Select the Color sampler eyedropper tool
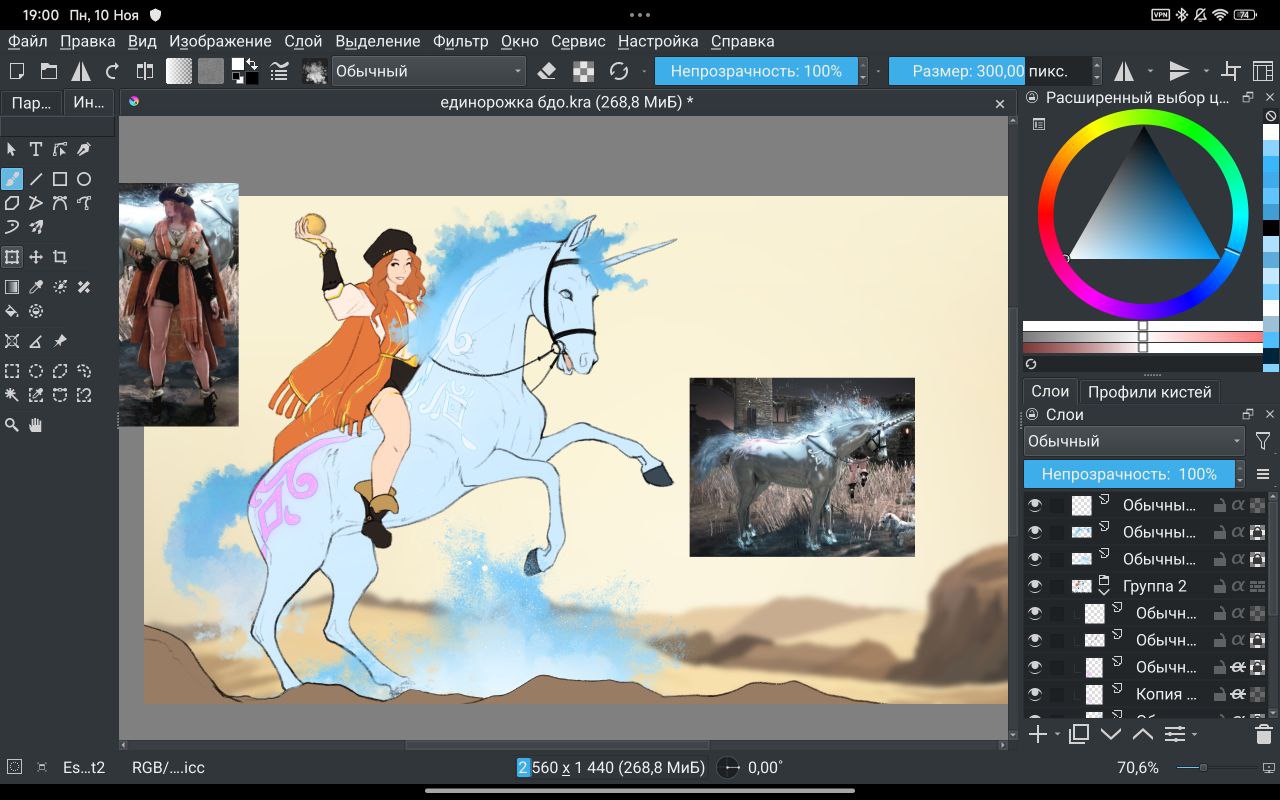Viewport: 1280px width, 800px height. (36, 287)
